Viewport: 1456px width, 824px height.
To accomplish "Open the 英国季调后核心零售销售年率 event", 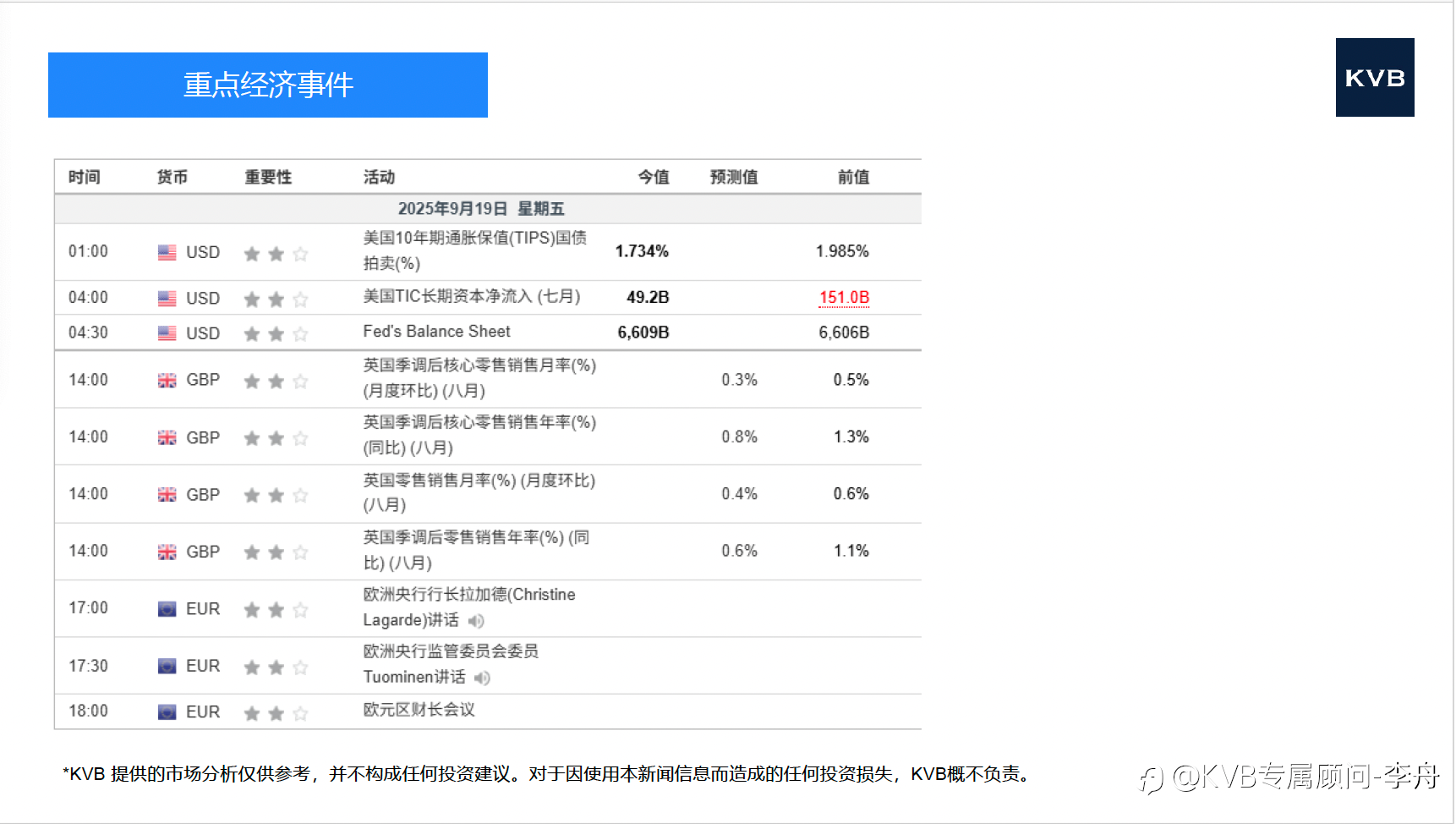I will pyautogui.click(x=479, y=435).
